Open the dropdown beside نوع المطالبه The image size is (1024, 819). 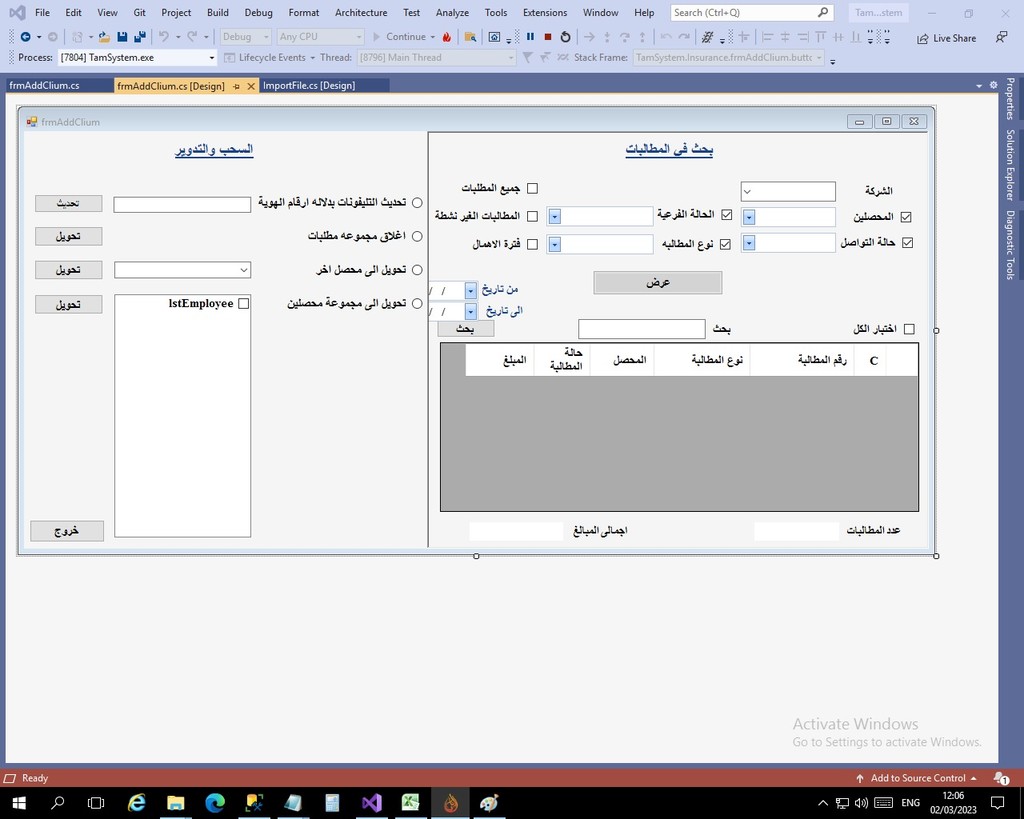(x=554, y=244)
